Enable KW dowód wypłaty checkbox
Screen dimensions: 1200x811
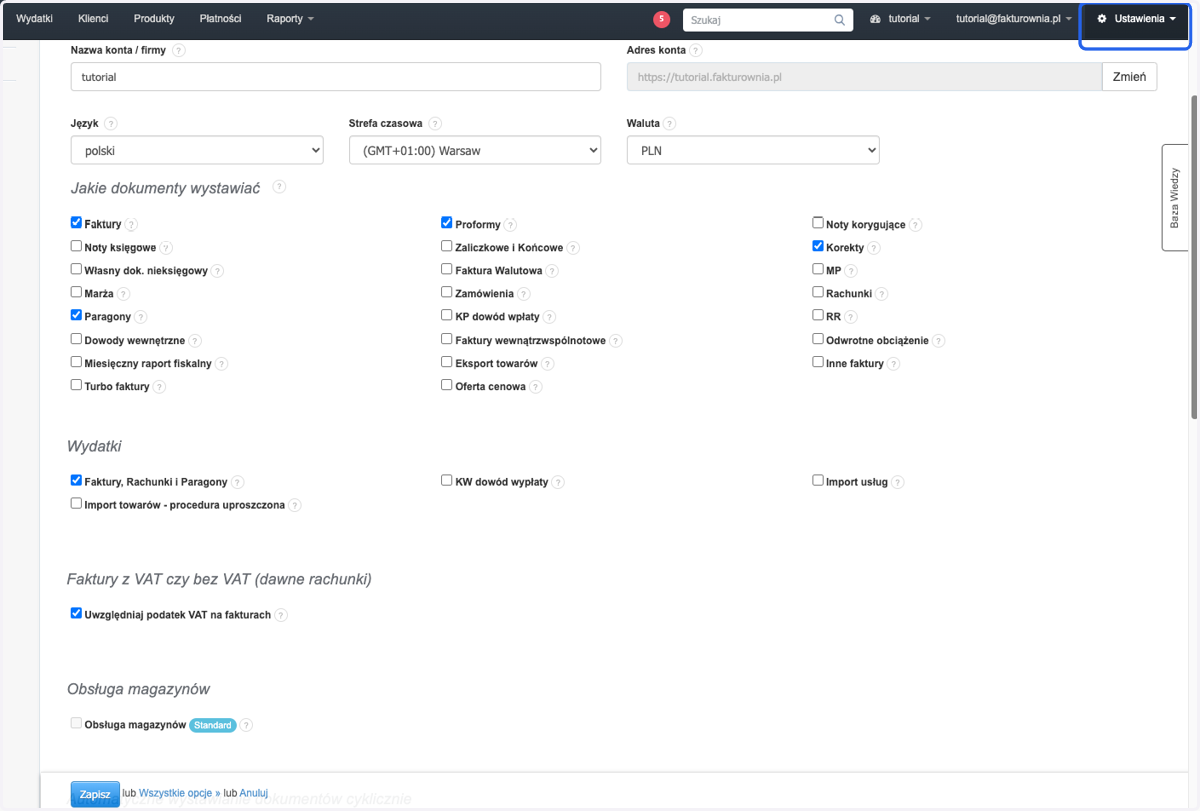tap(447, 480)
